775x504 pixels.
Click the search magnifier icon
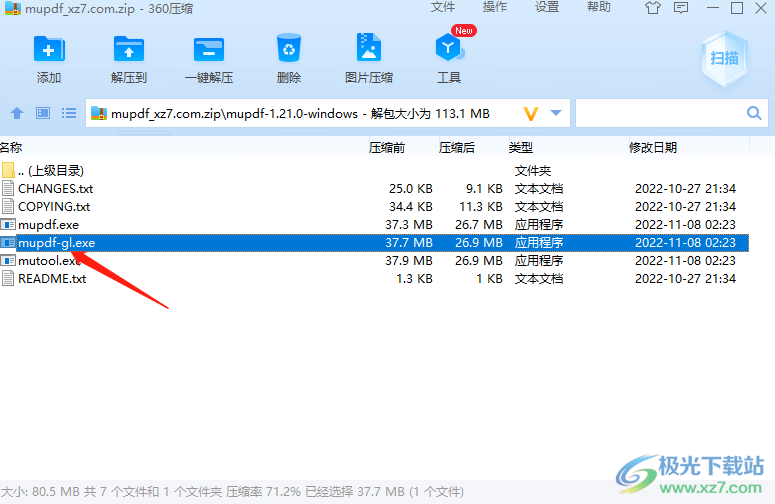[754, 113]
